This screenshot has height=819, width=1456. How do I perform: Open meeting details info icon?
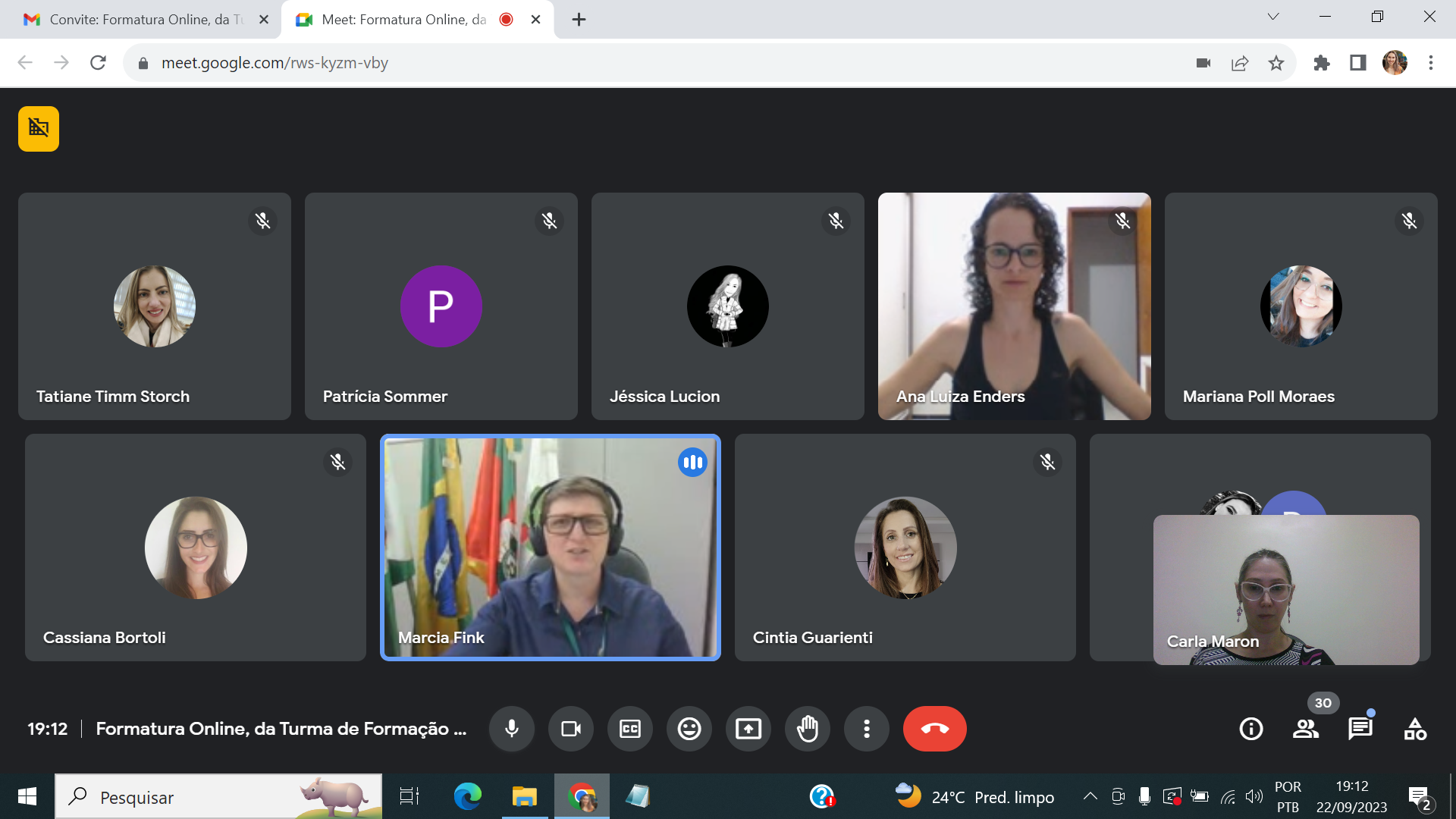pyautogui.click(x=1250, y=729)
